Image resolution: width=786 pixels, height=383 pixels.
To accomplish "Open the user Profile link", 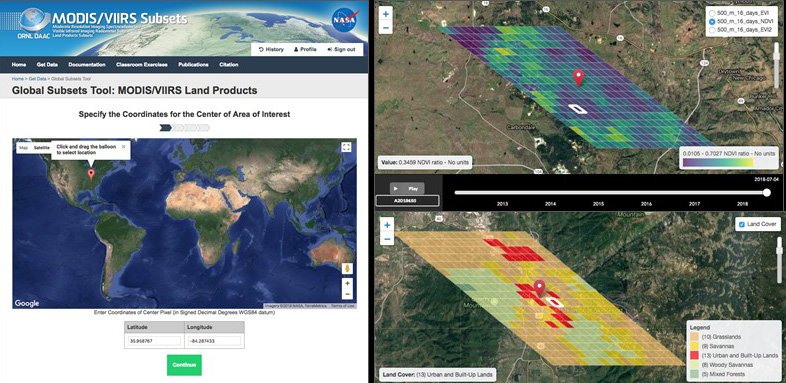I will [x=305, y=49].
